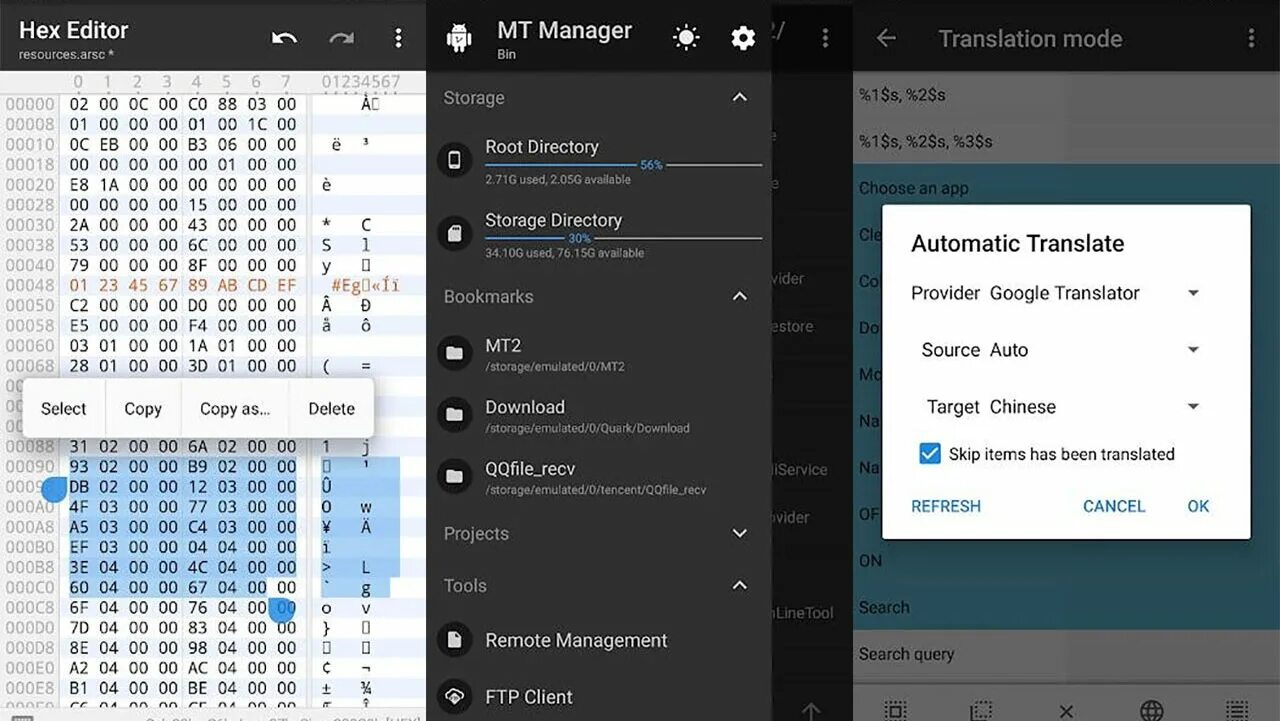Select the 'Choose an app' string row
The width and height of the screenshot is (1280, 721).
(1066, 188)
